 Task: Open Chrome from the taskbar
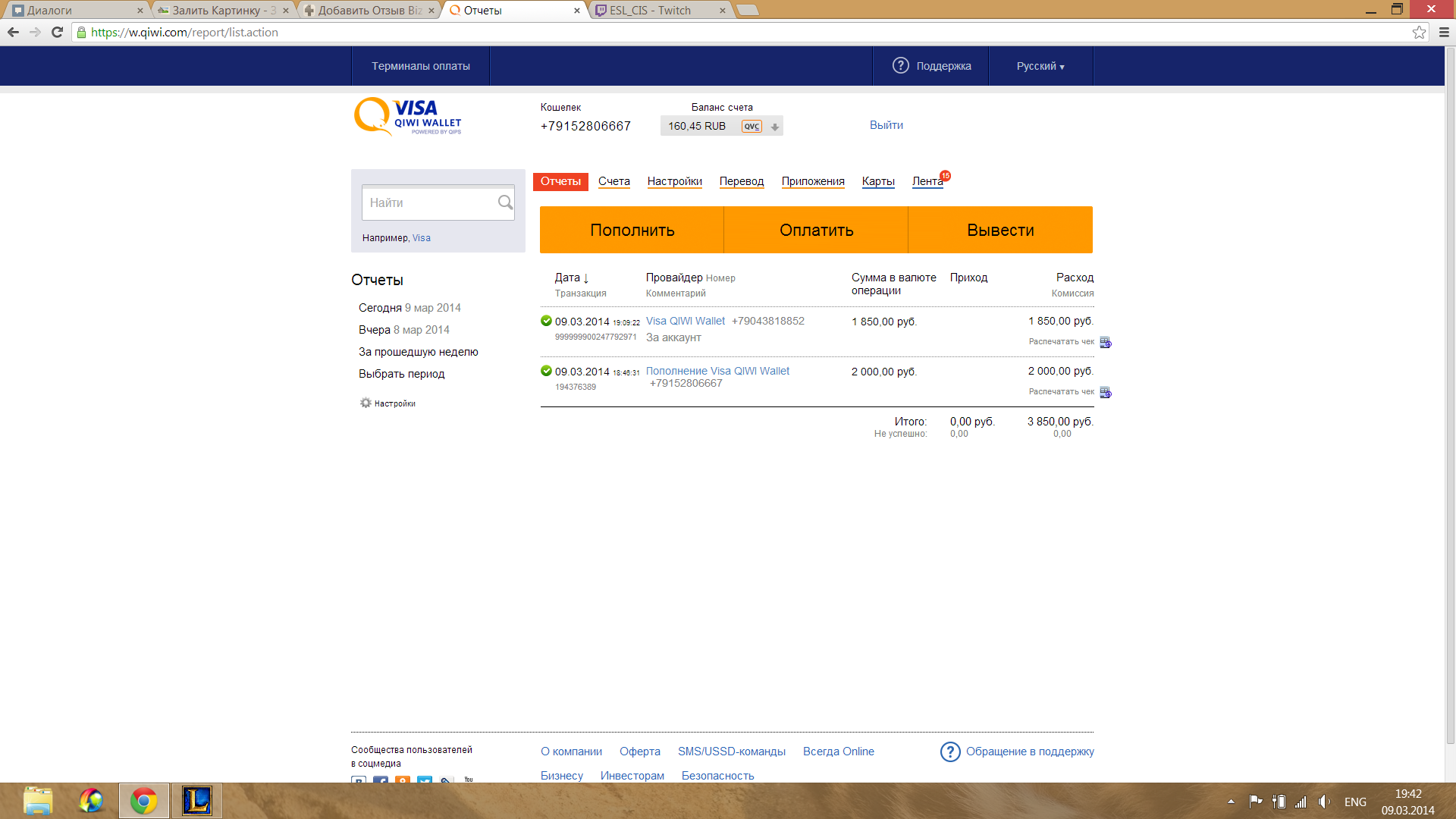tap(144, 801)
